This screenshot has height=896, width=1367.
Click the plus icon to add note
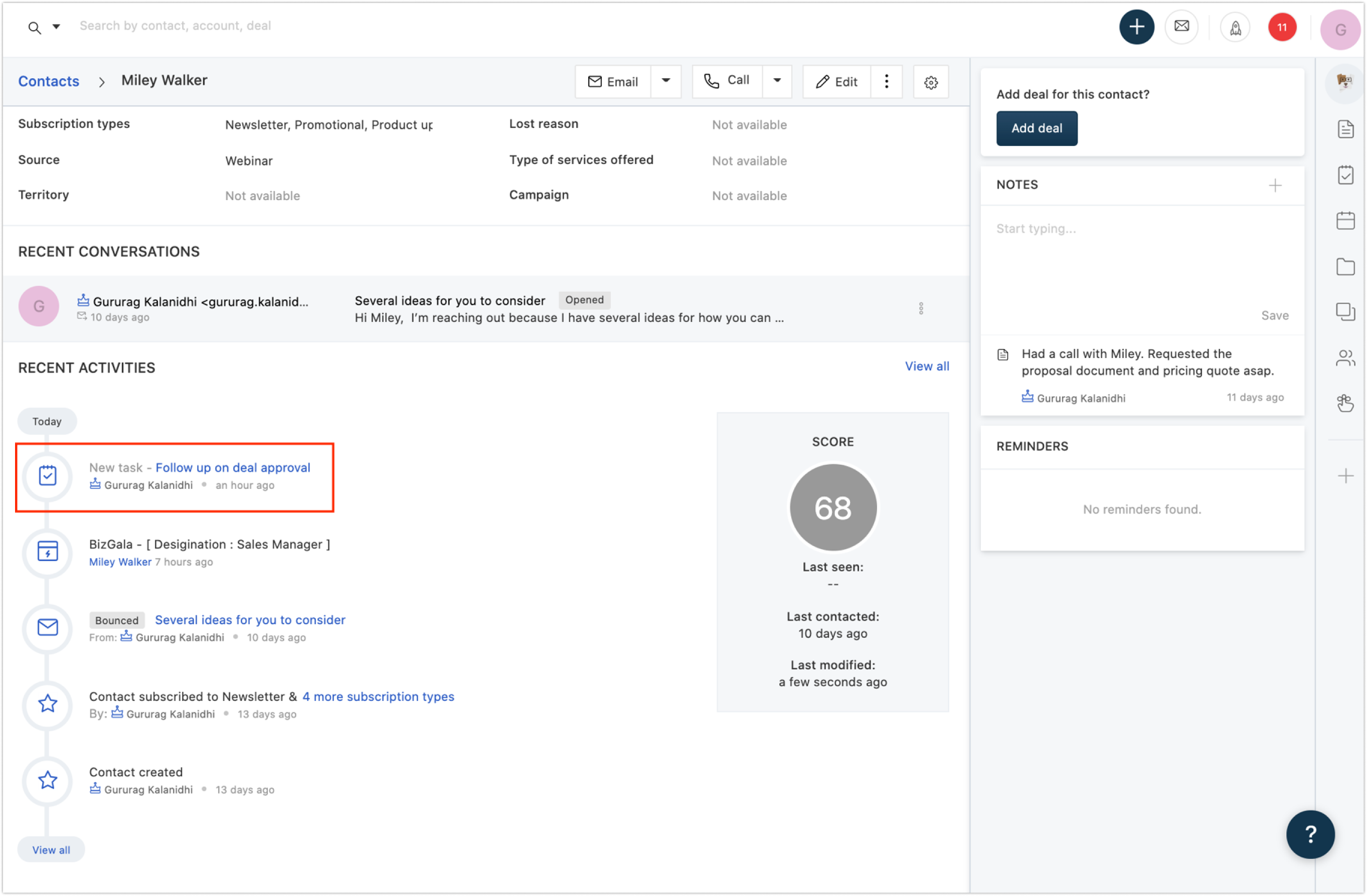(1275, 185)
